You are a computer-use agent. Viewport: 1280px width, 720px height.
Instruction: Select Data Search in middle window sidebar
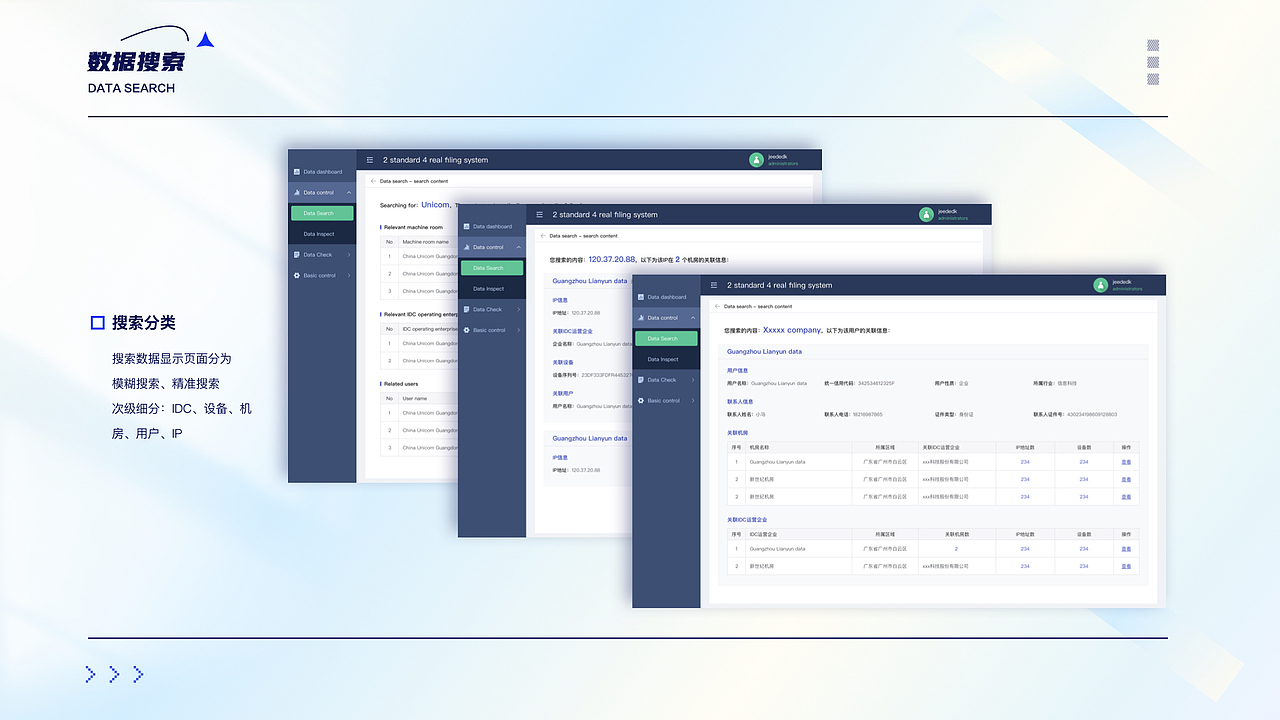[492, 268]
